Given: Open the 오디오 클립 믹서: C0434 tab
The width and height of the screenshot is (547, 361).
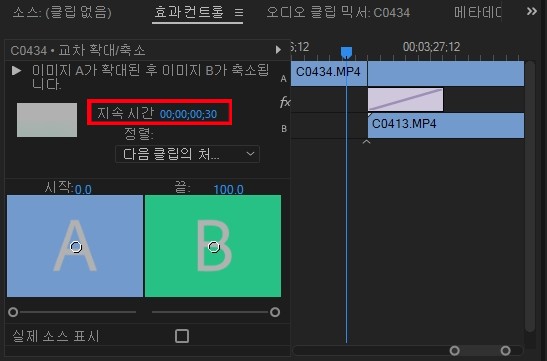Looking at the screenshot, I should click(338, 13).
